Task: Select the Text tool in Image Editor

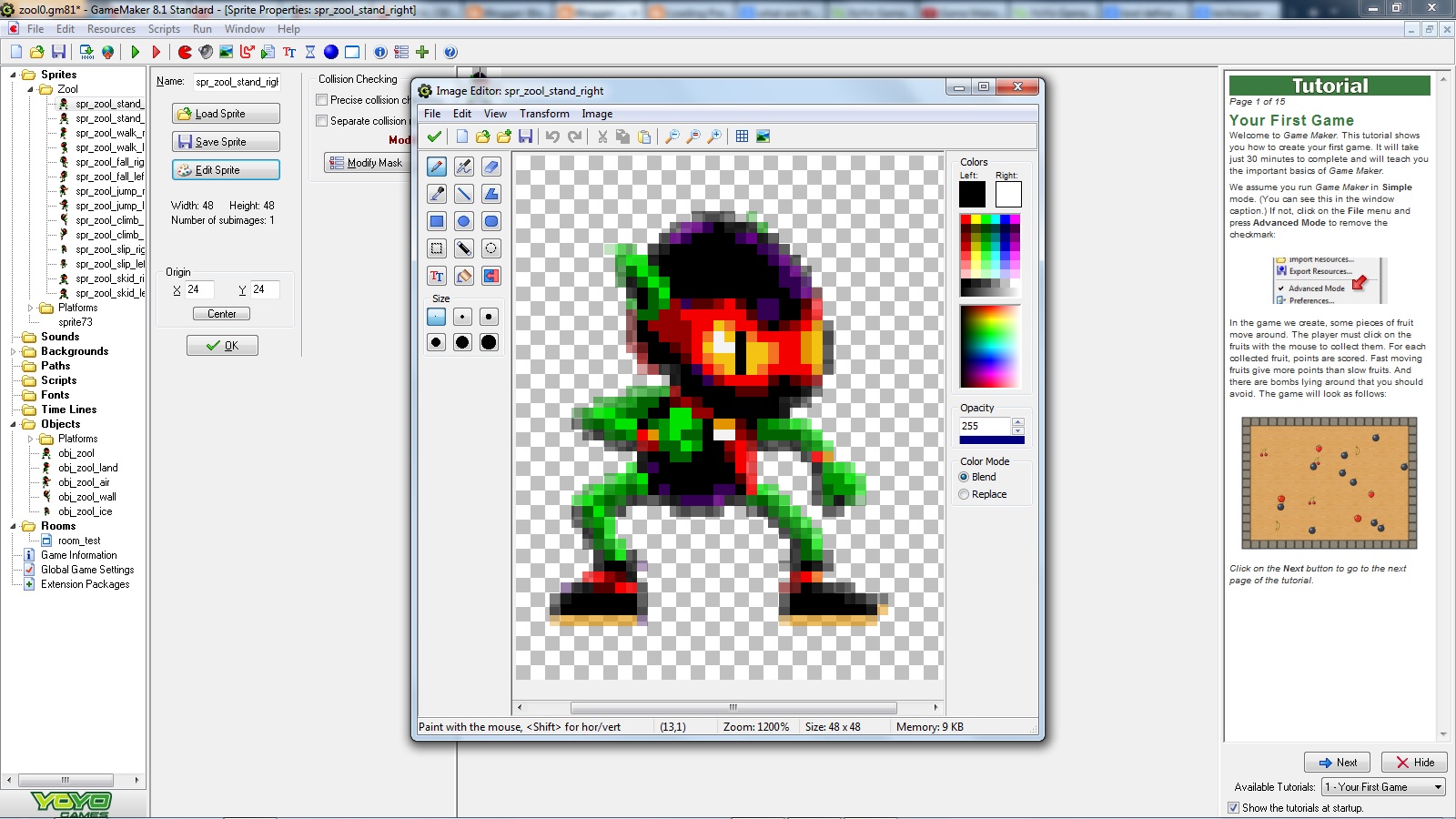Action: pyautogui.click(x=437, y=276)
